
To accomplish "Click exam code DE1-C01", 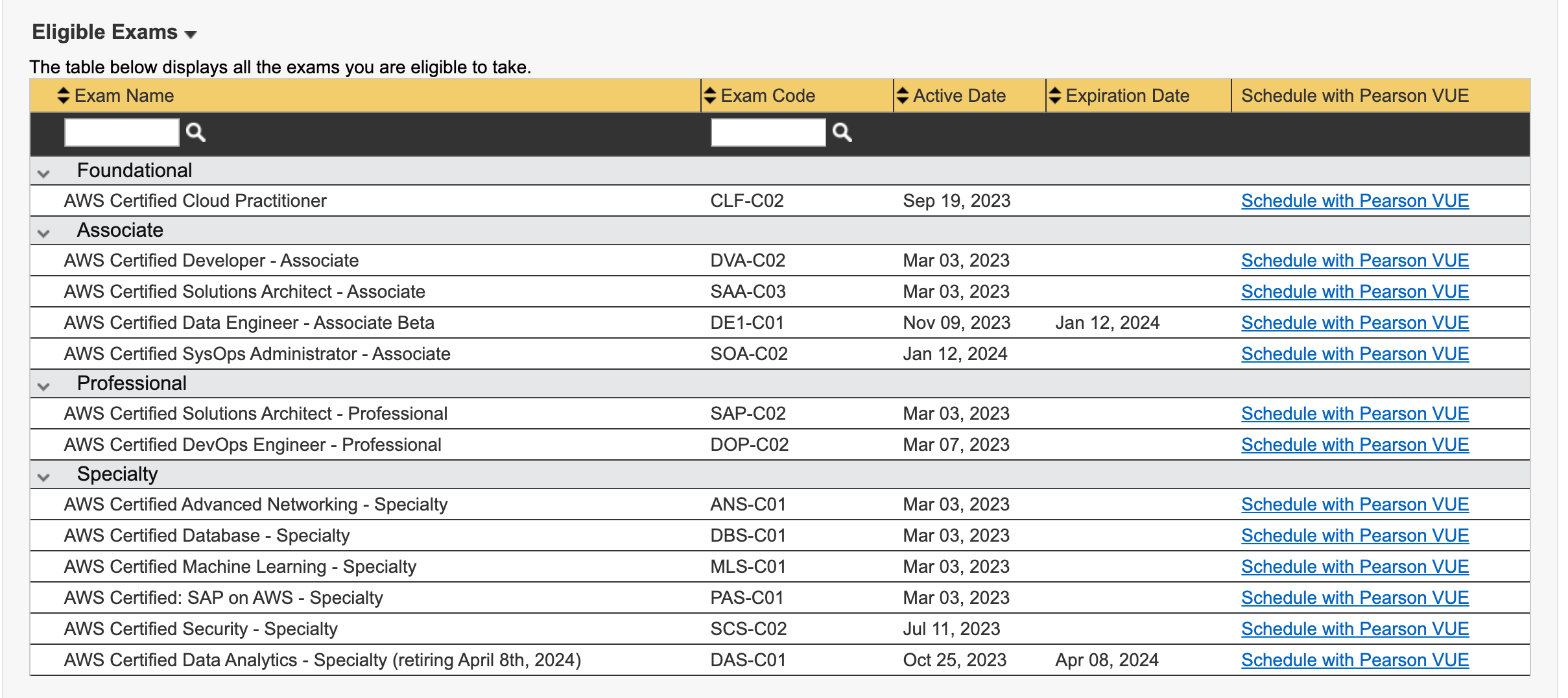I will (747, 323).
